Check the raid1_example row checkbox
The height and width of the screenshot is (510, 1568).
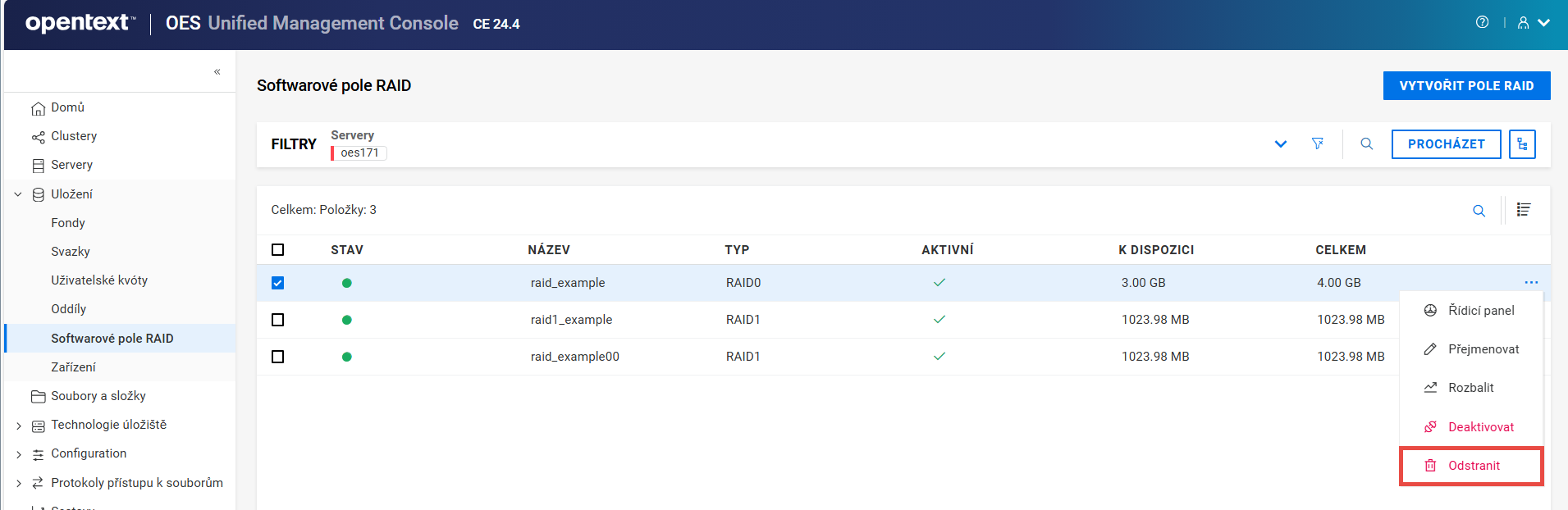[278, 320]
